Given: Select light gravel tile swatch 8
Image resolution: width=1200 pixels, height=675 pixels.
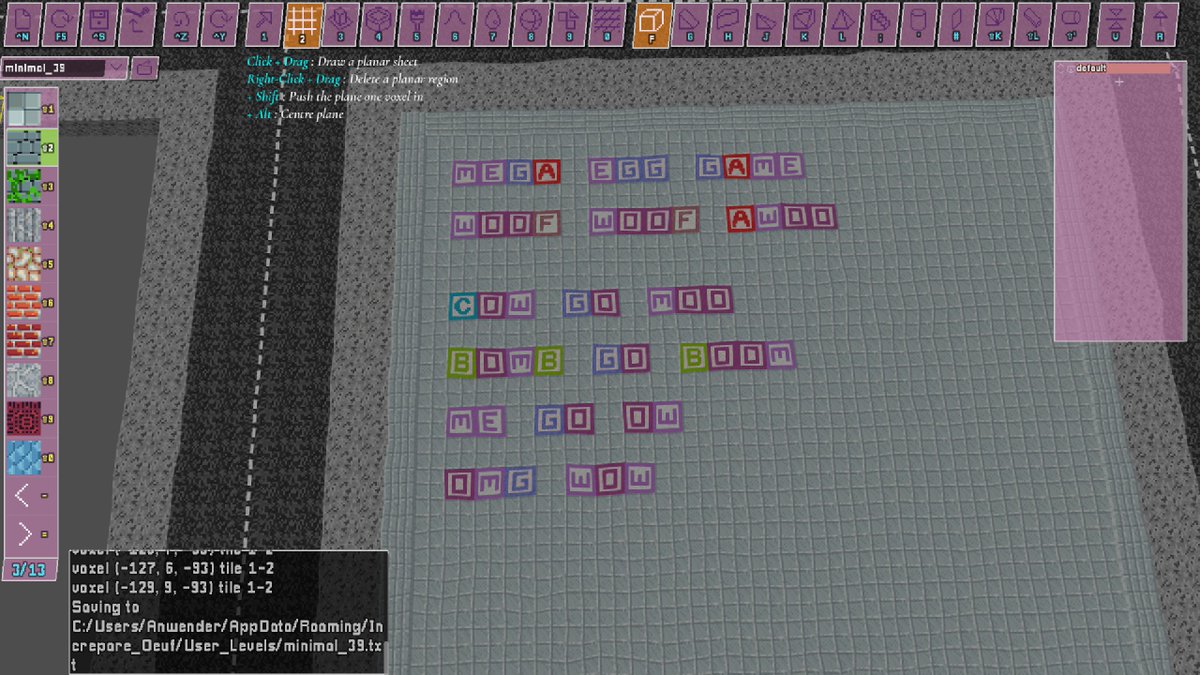Looking at the screenshot, I should coord(24,380).
